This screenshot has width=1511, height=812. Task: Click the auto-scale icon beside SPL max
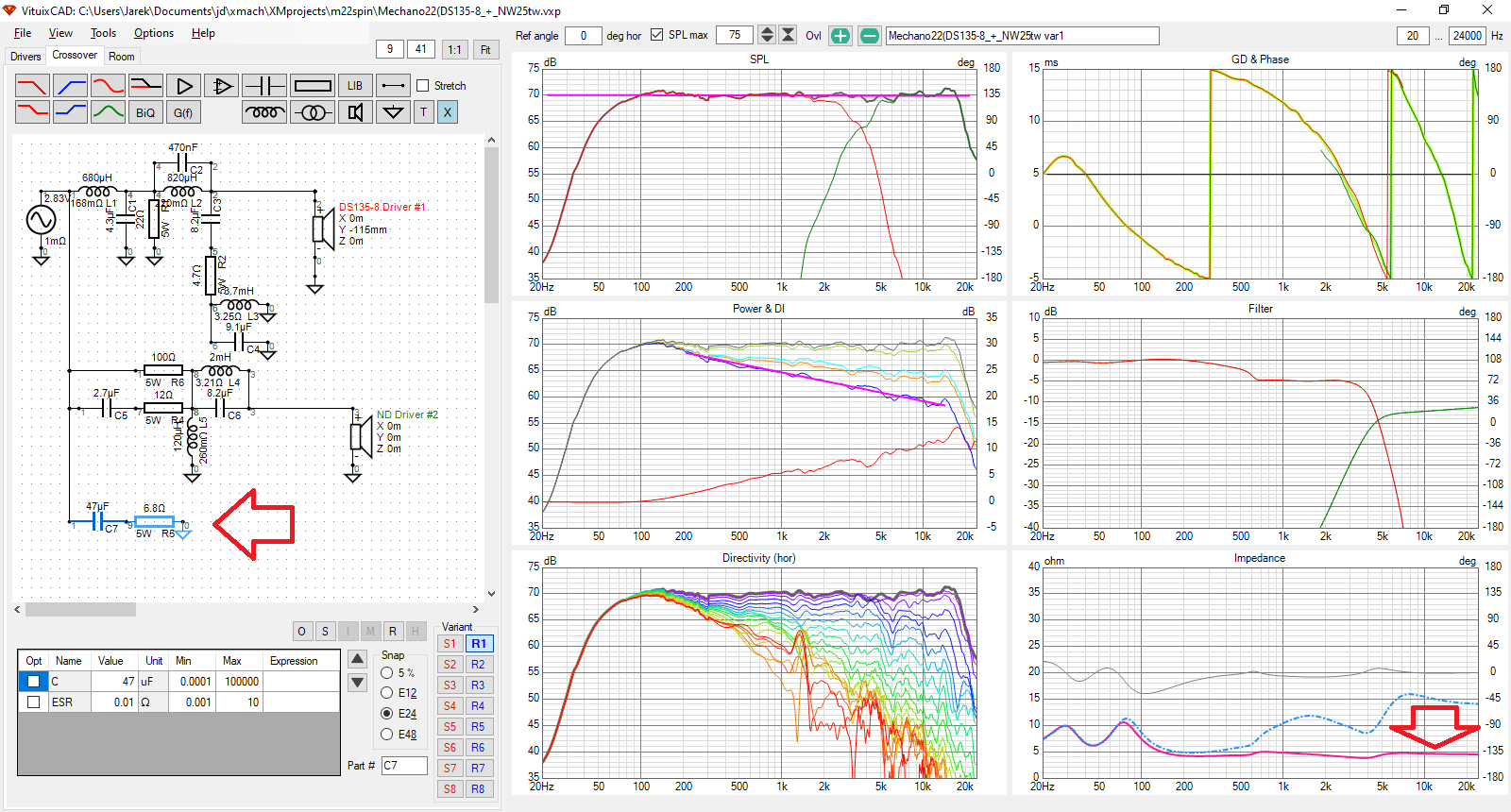[789, 36]
